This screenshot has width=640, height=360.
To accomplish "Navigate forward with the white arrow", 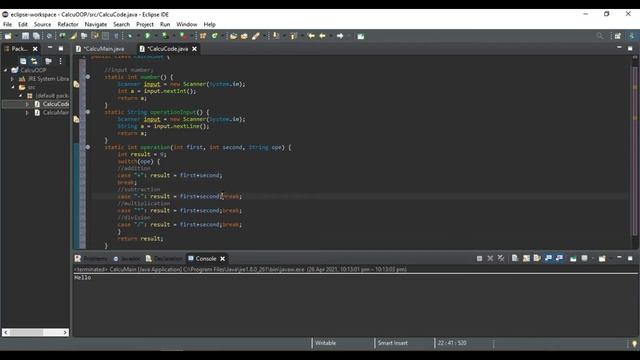I will [340, 36].
